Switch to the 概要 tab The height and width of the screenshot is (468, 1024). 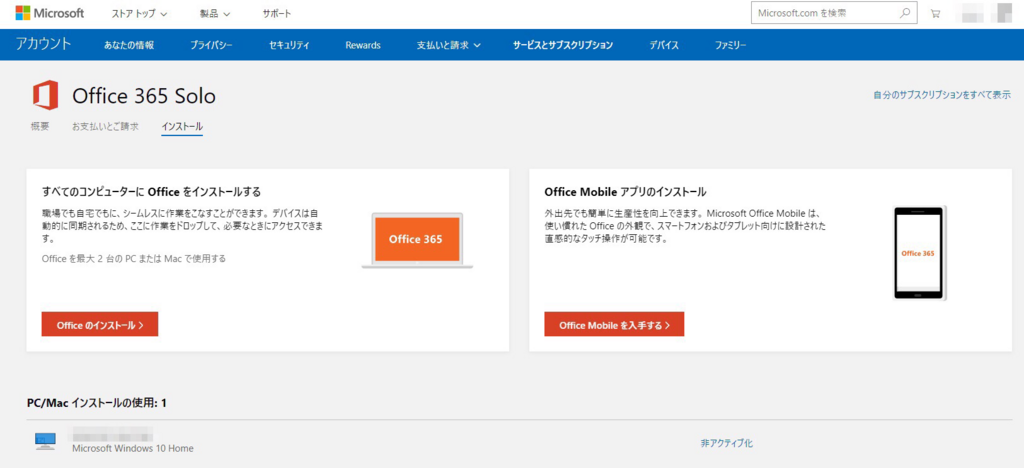tap(40, 127)
